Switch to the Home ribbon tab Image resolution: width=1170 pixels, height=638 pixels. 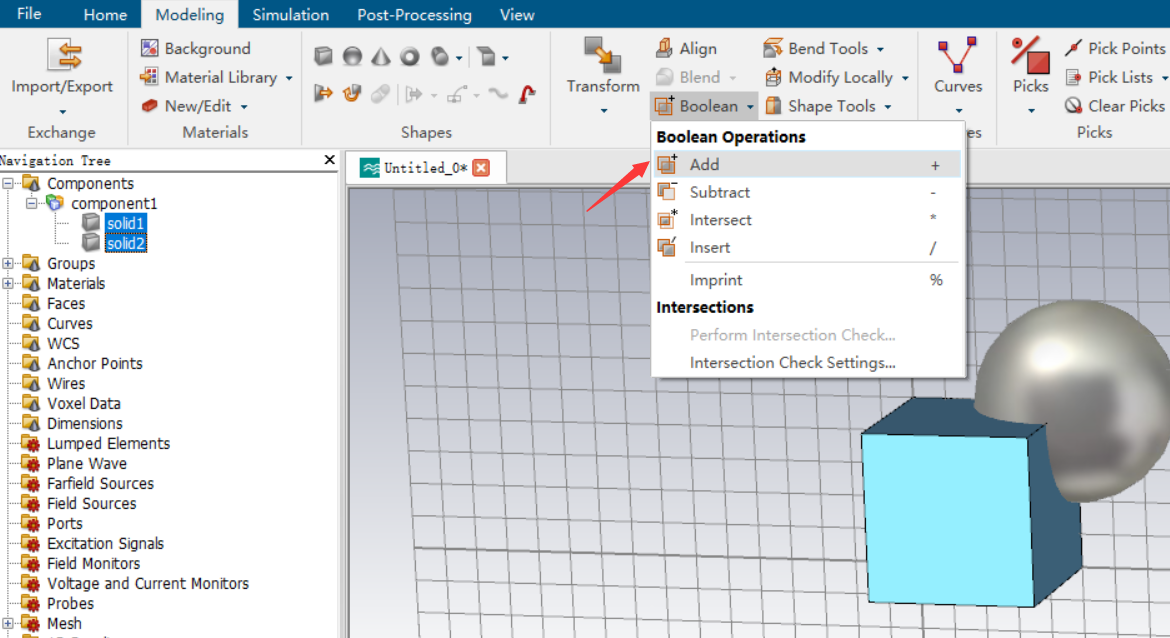tap(105, 14)
